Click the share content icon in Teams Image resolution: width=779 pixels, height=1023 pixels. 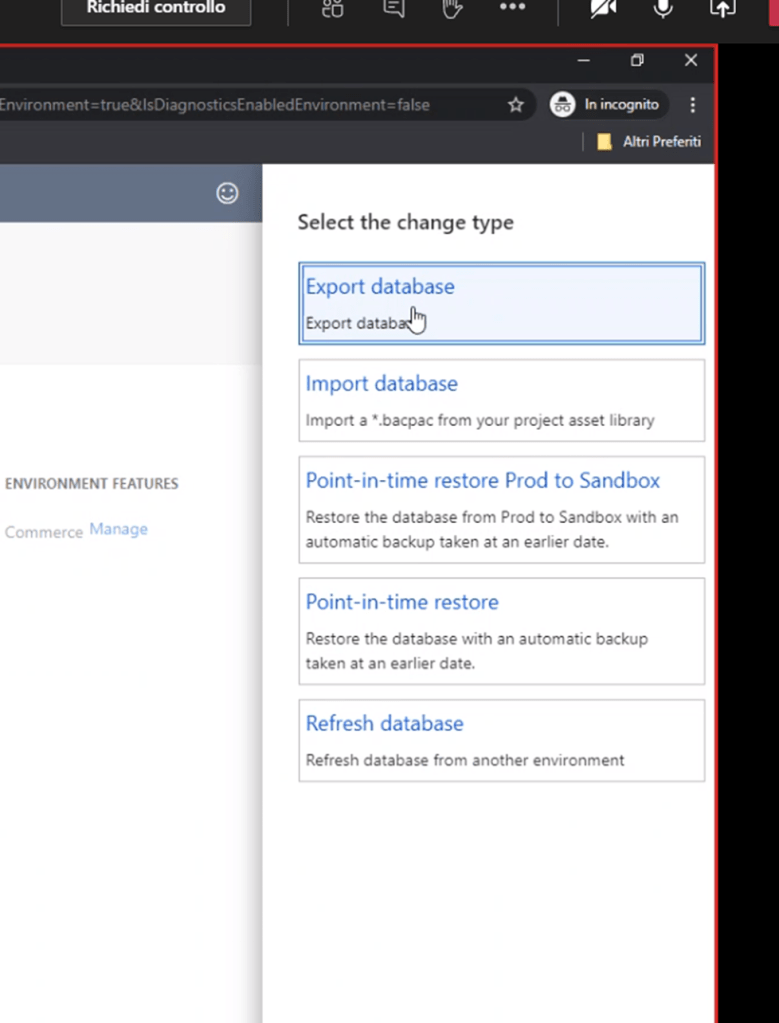pyautogui.click(x=722, y=9)
